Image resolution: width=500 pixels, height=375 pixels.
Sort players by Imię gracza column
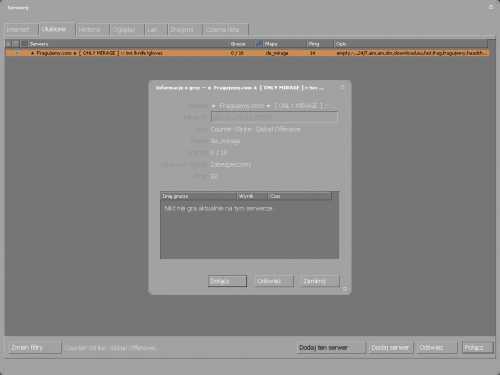tap(198, 196)
